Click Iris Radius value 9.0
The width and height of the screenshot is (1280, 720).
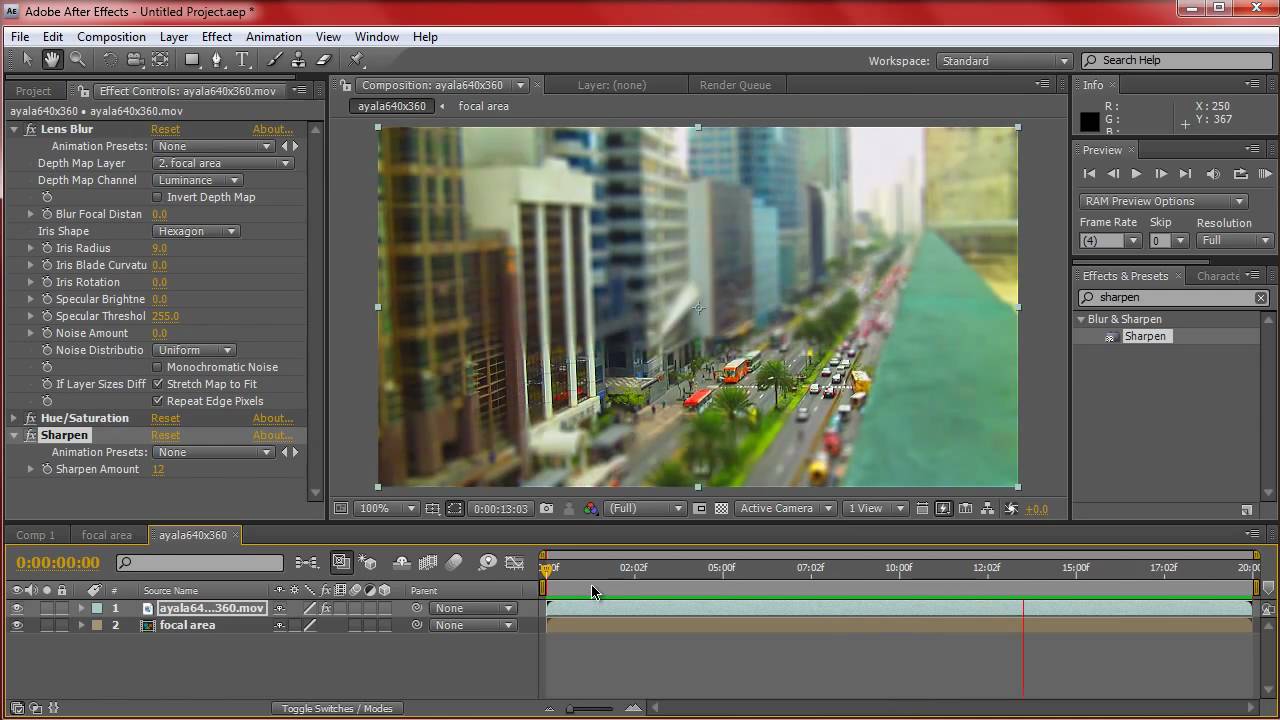[160, 248]
